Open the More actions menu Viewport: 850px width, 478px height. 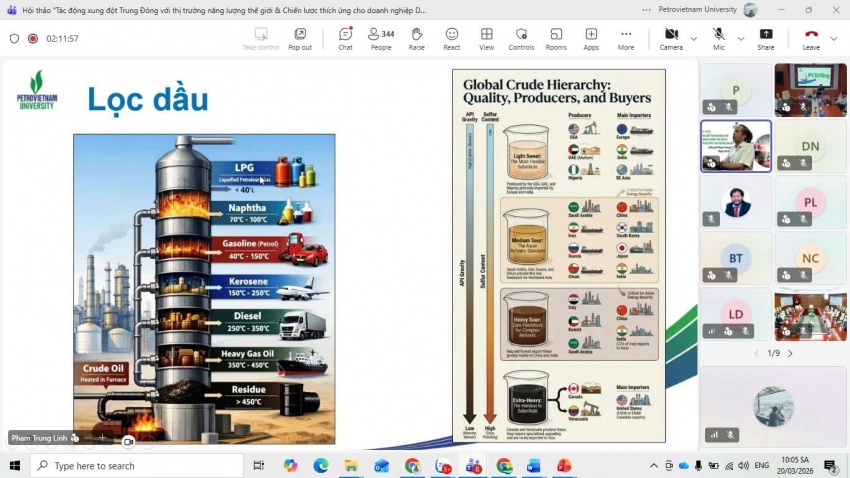(625, 39)
